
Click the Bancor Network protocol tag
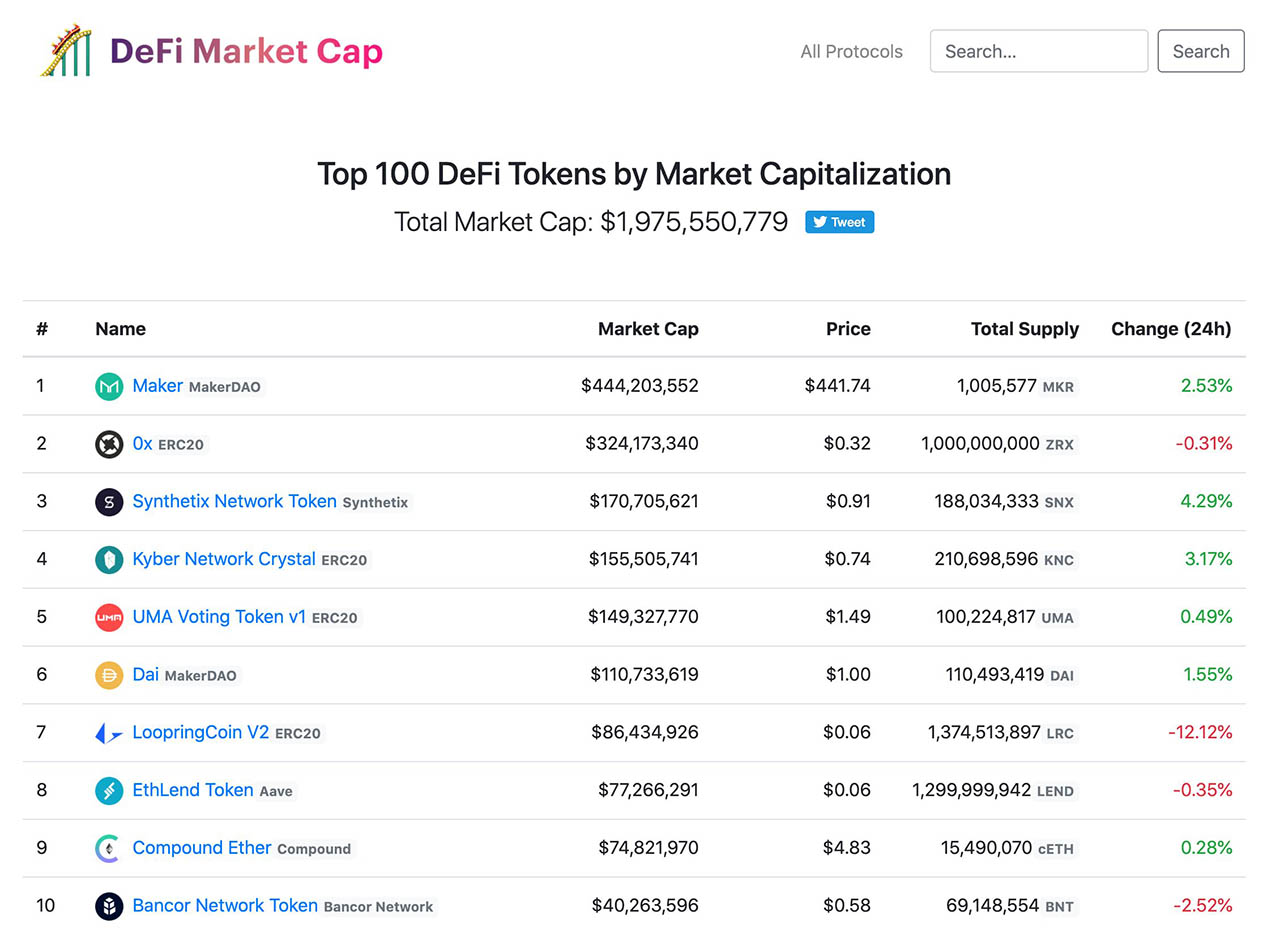coord(379,907)
